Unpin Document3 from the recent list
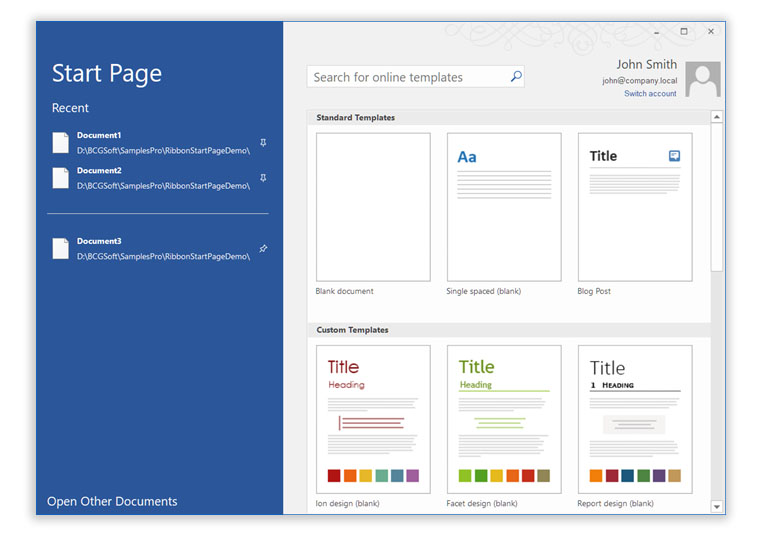This screenshot has height=534, width=759. pos(263,248)
